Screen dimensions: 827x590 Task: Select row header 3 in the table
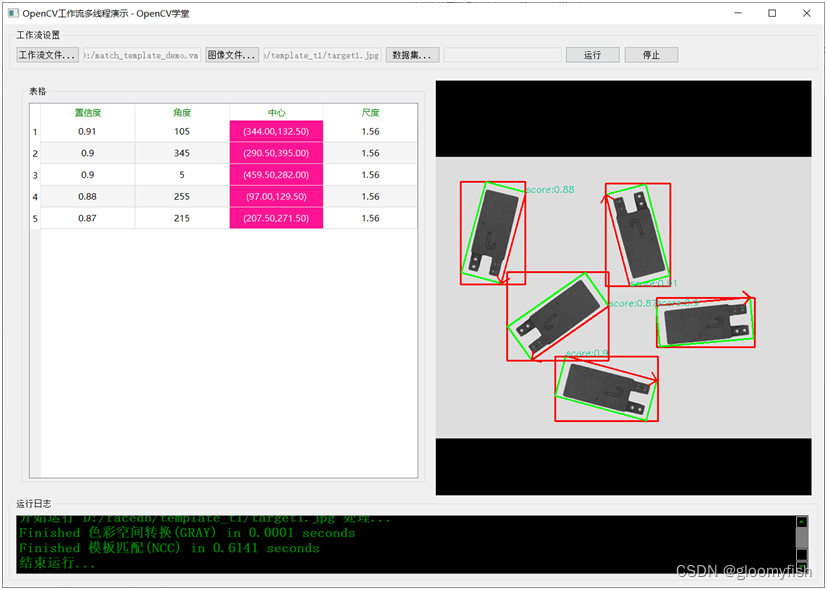(35, 175)
